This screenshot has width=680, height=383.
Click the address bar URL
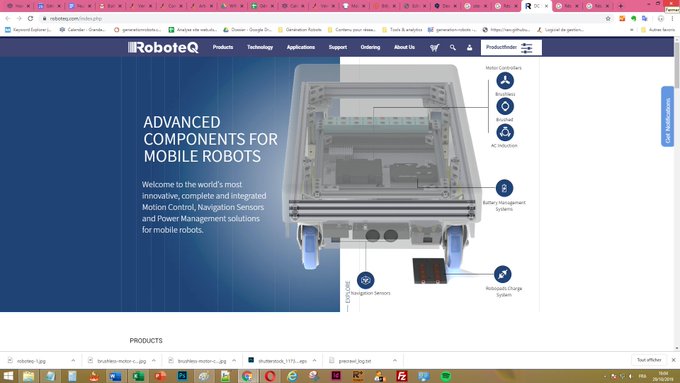click(x=76, y=19)
